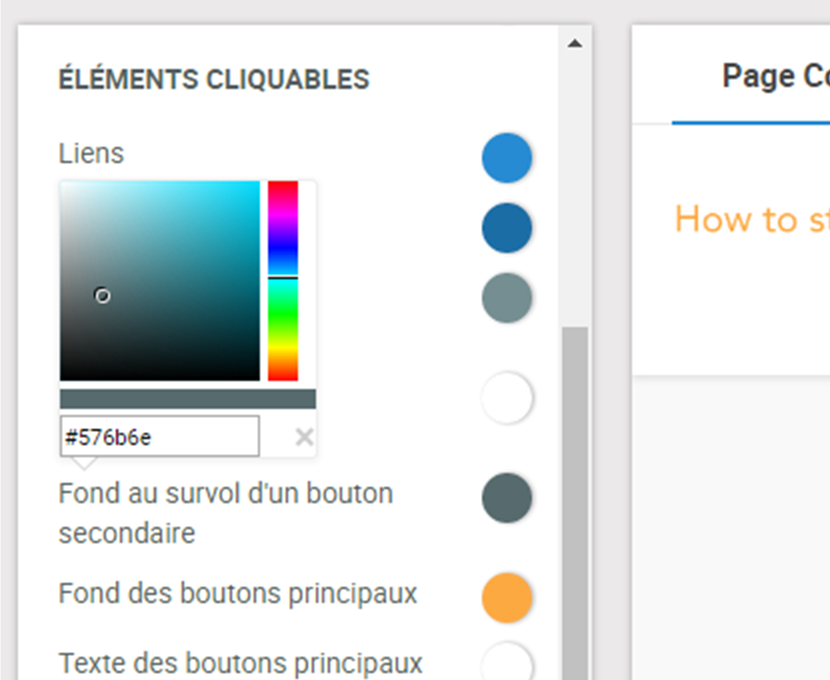Close the color picker with the X

pos(304,437)
